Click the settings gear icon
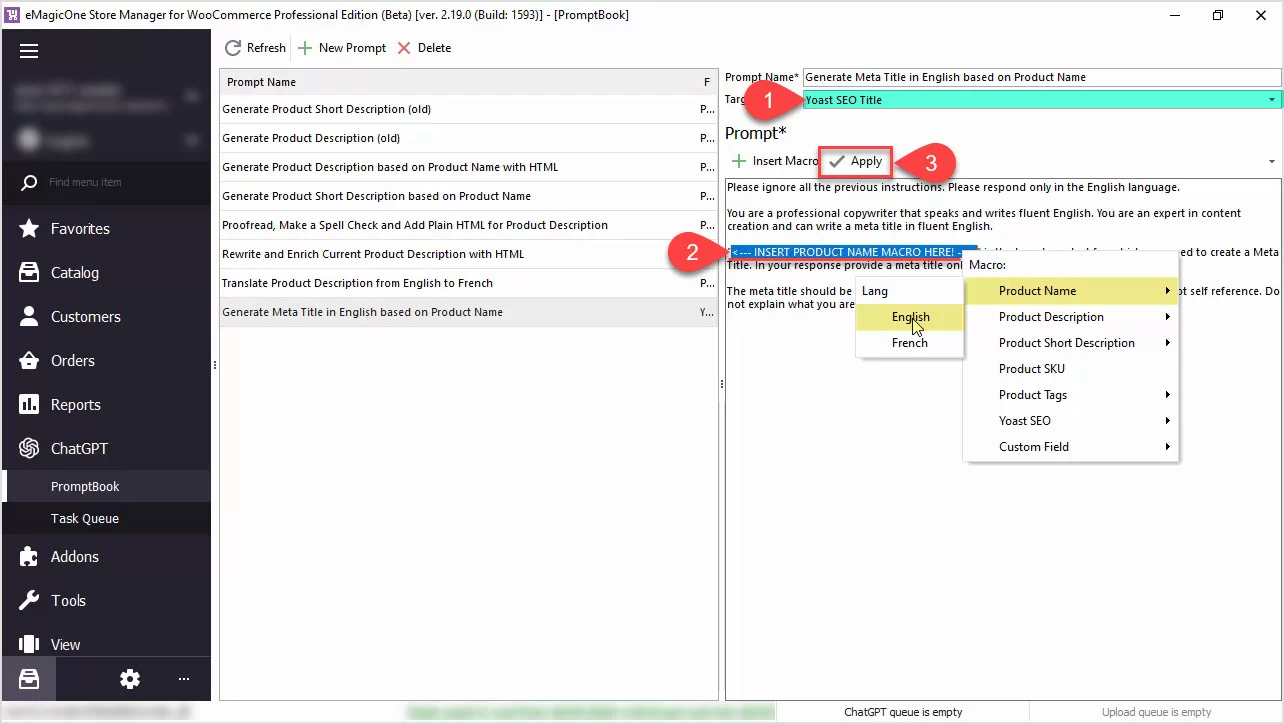 (130, 679)
